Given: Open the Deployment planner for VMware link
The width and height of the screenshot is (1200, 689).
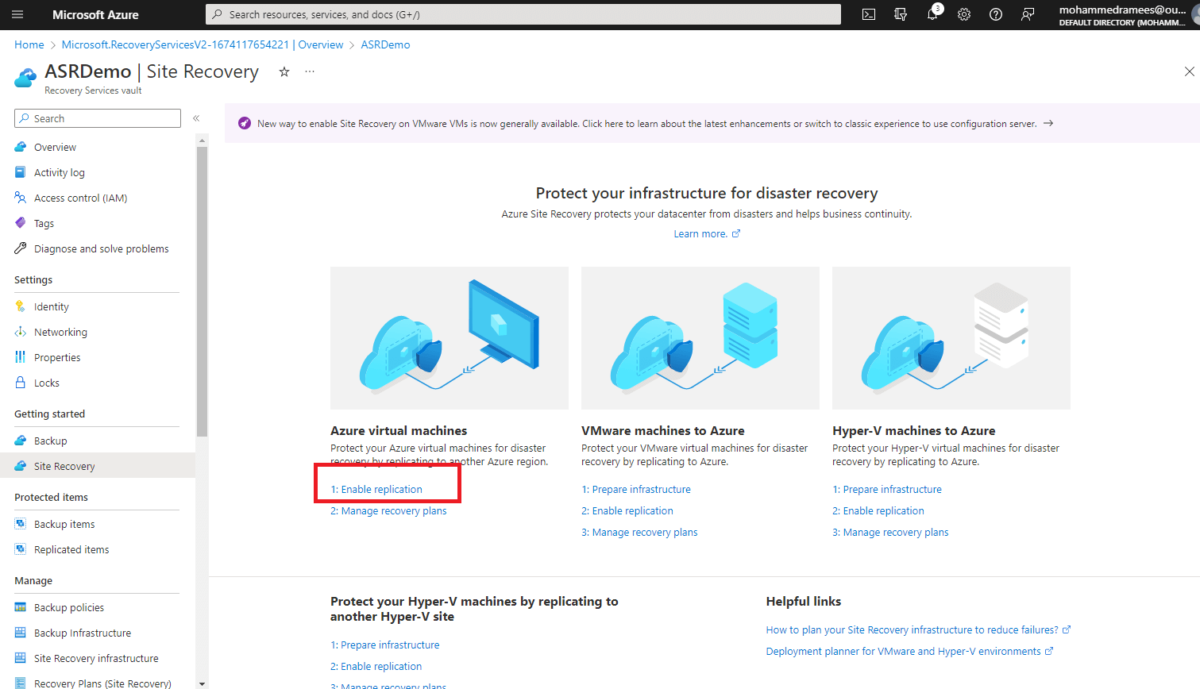Looking at the screenshot, I should tap(905, 651).
